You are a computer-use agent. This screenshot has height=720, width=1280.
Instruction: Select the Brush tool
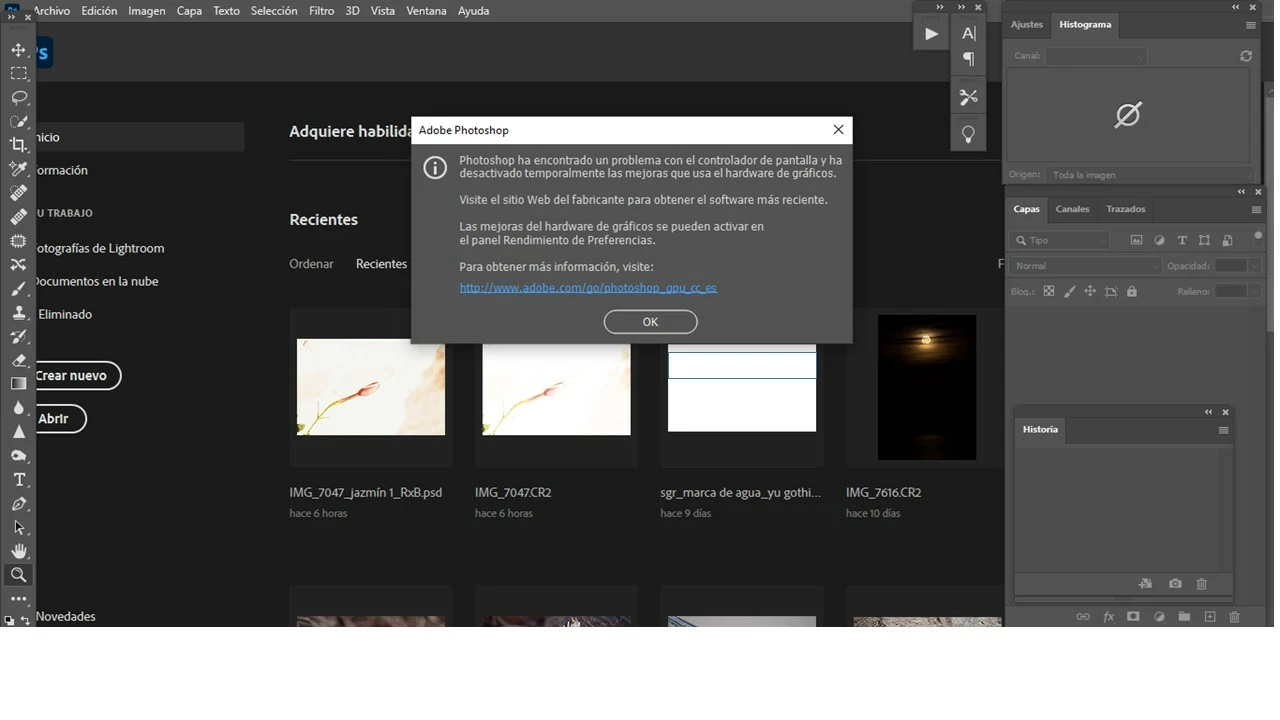click(18, 289)
